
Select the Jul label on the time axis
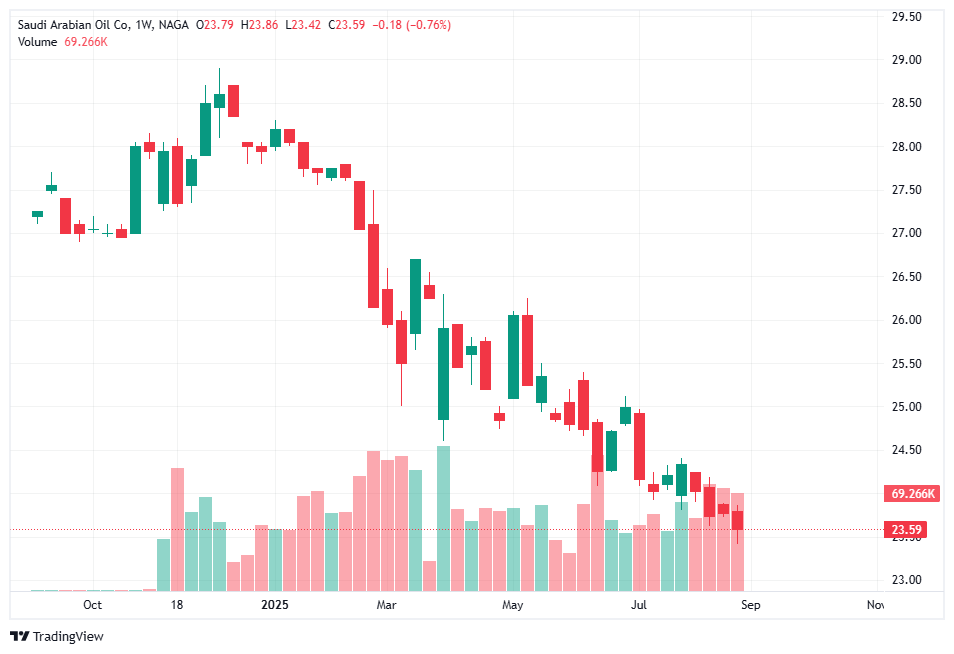point(639,605)
